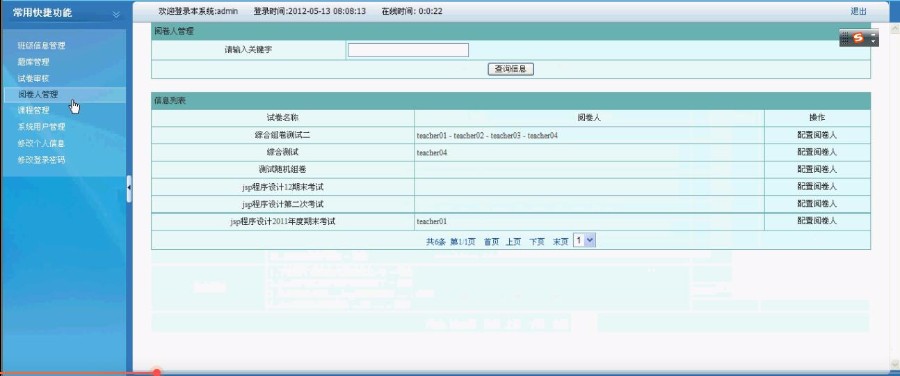Viewport: 900px width, 376px height.
Task: Open 修改登录密码 in the sidebar
Action: pyautogui.click(x=41, y=160)
